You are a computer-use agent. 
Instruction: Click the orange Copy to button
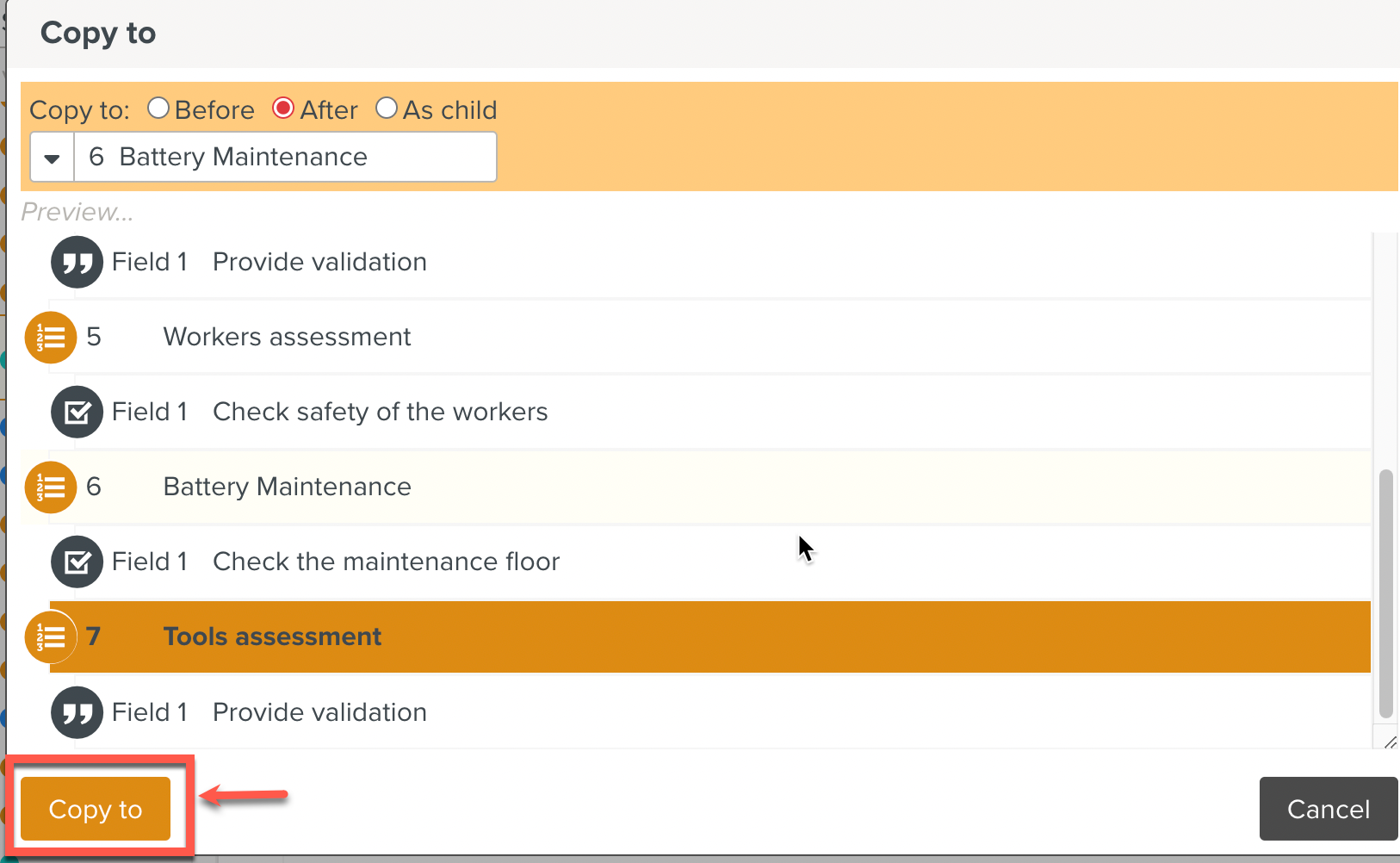click(x=96, y=810)
